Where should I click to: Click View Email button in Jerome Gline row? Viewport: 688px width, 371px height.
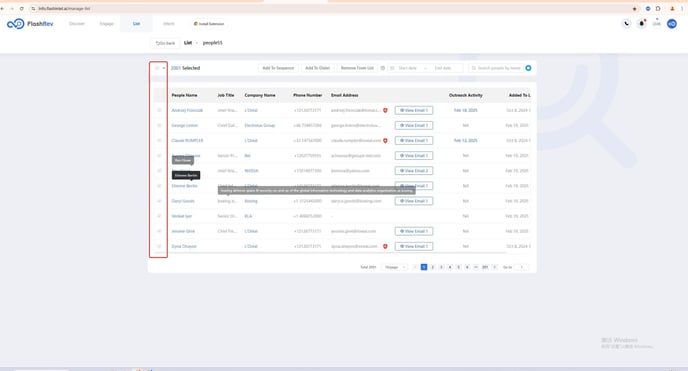[x=414, y=232]
